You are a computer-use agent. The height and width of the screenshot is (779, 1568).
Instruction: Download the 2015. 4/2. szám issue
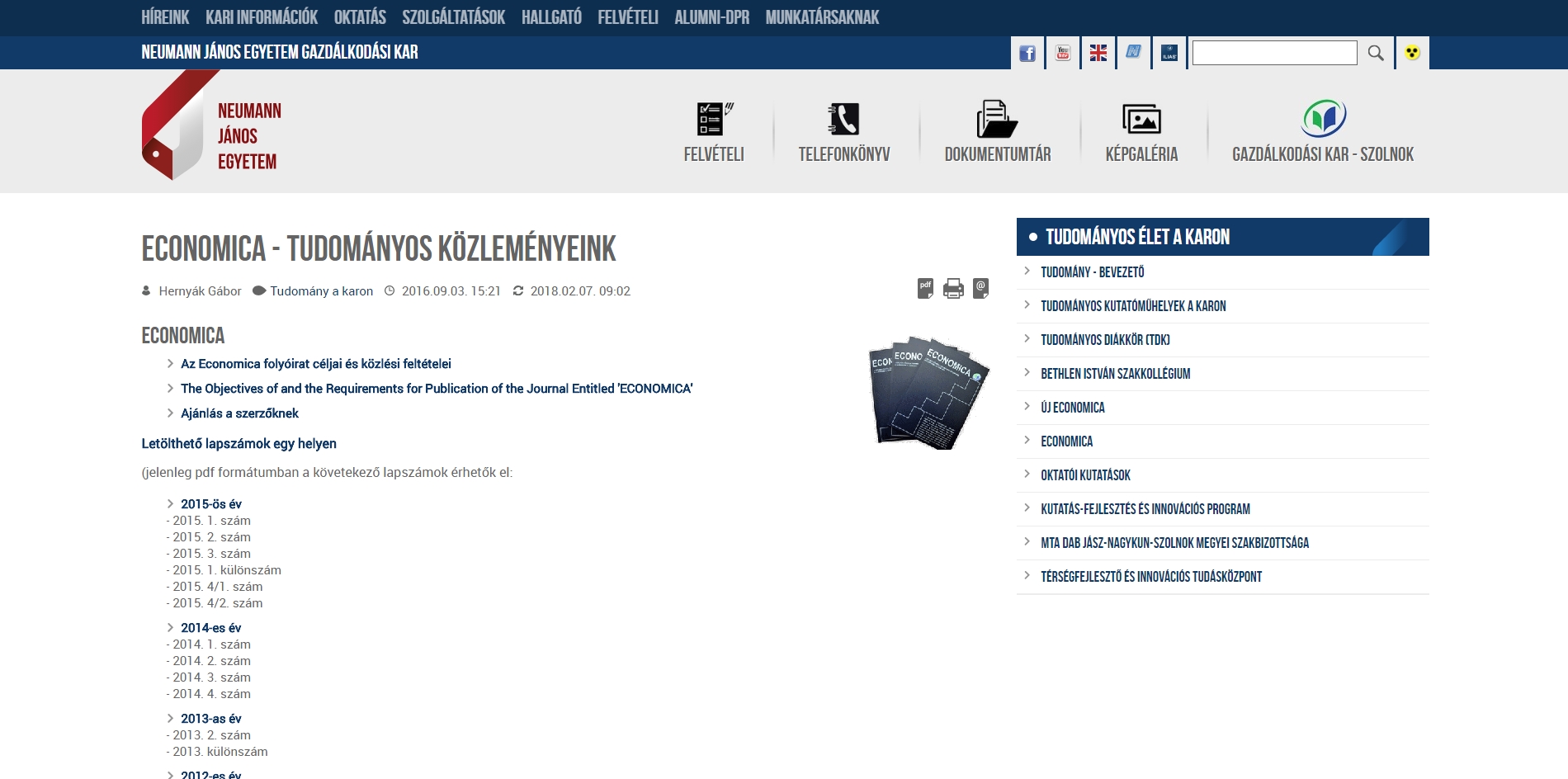click(x=218, y=603)
